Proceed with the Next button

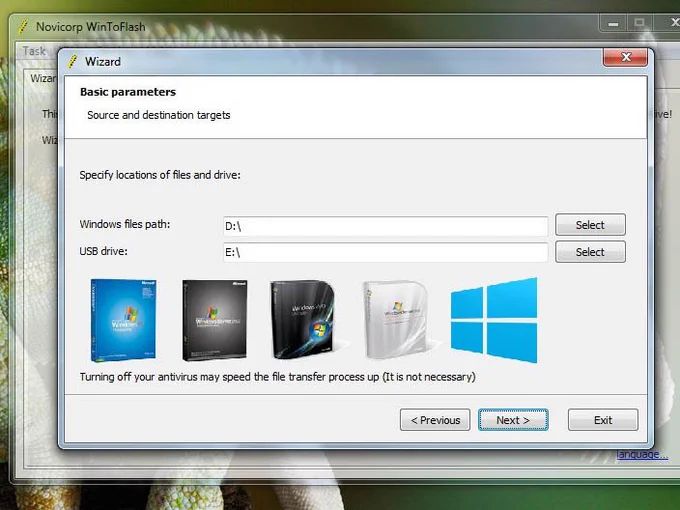tap(513, 420)
